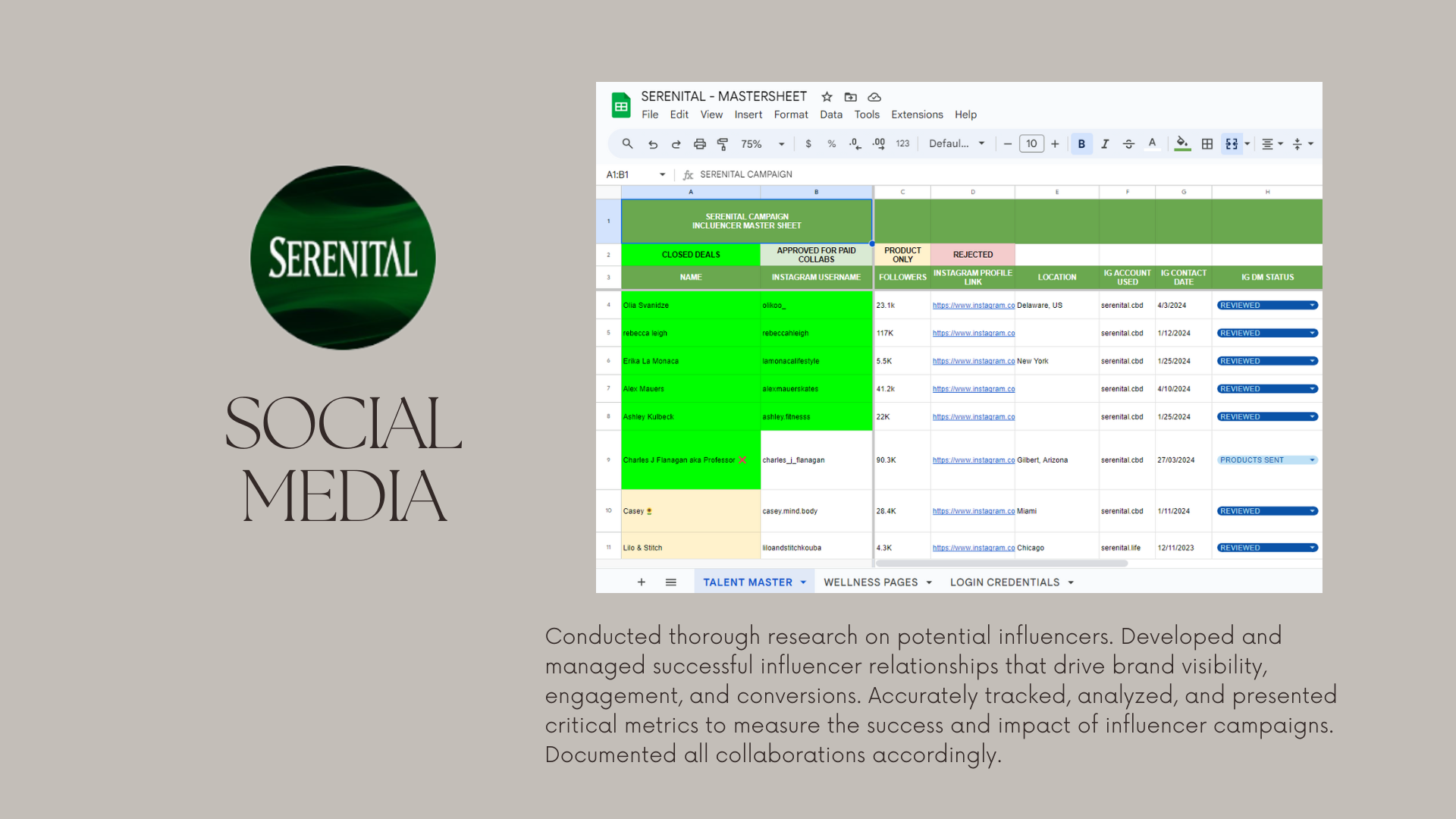Screen dimensions: 1456x819
Task: Toggle italic formatting button
Action: tap(1105, 144)
